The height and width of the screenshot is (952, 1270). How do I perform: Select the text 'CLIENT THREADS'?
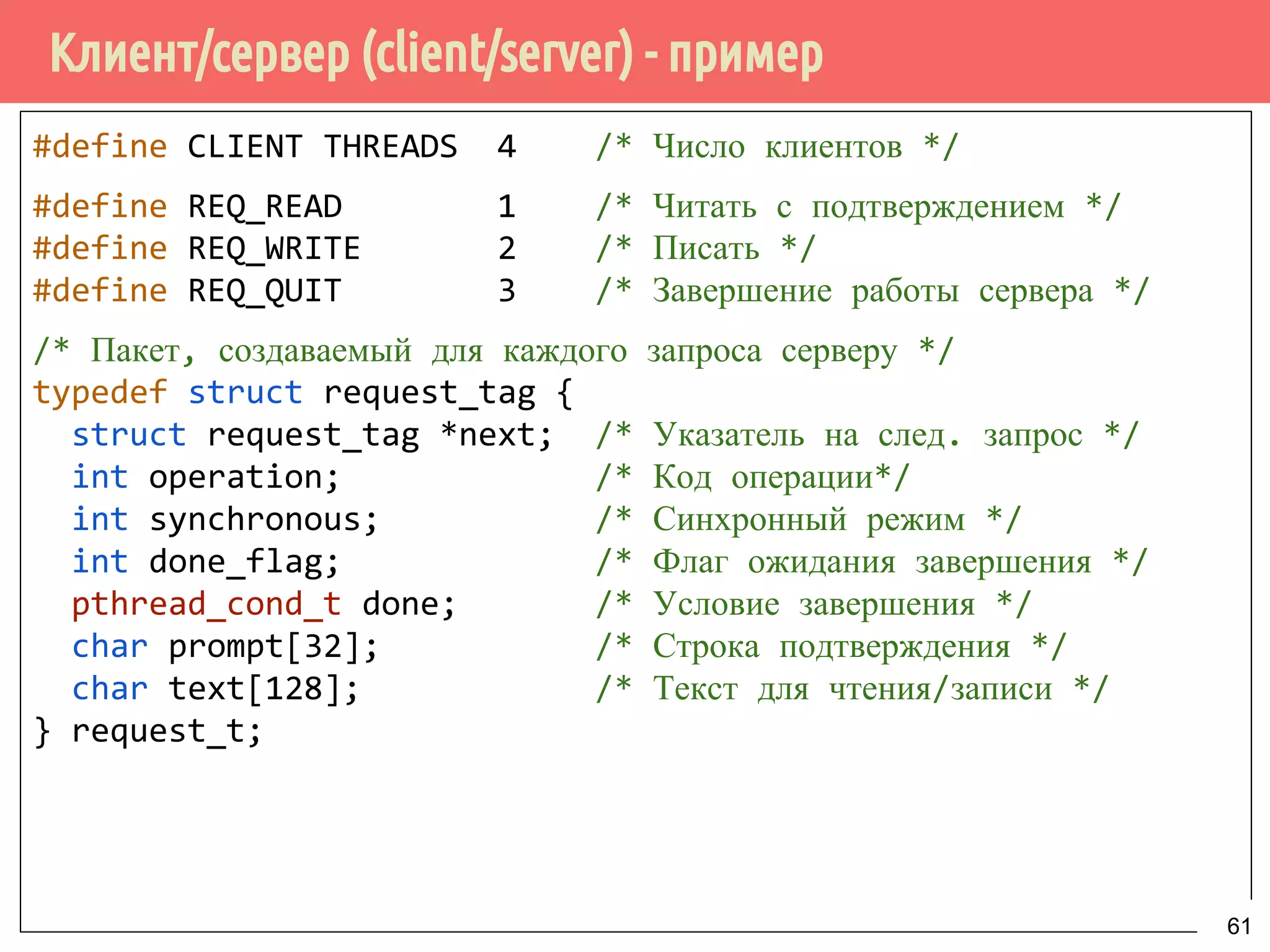point(322,147)
